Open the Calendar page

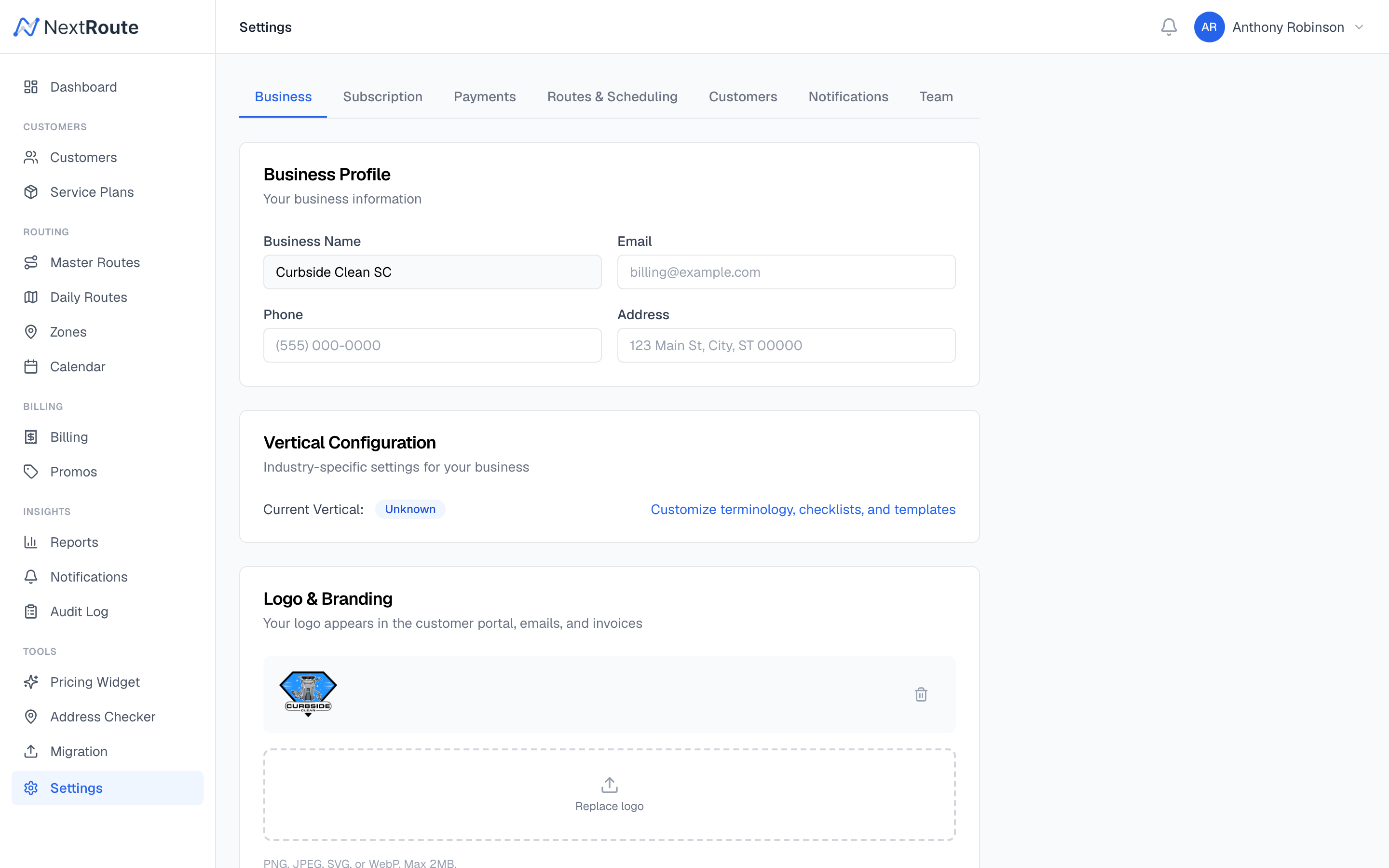coord(78,366)
